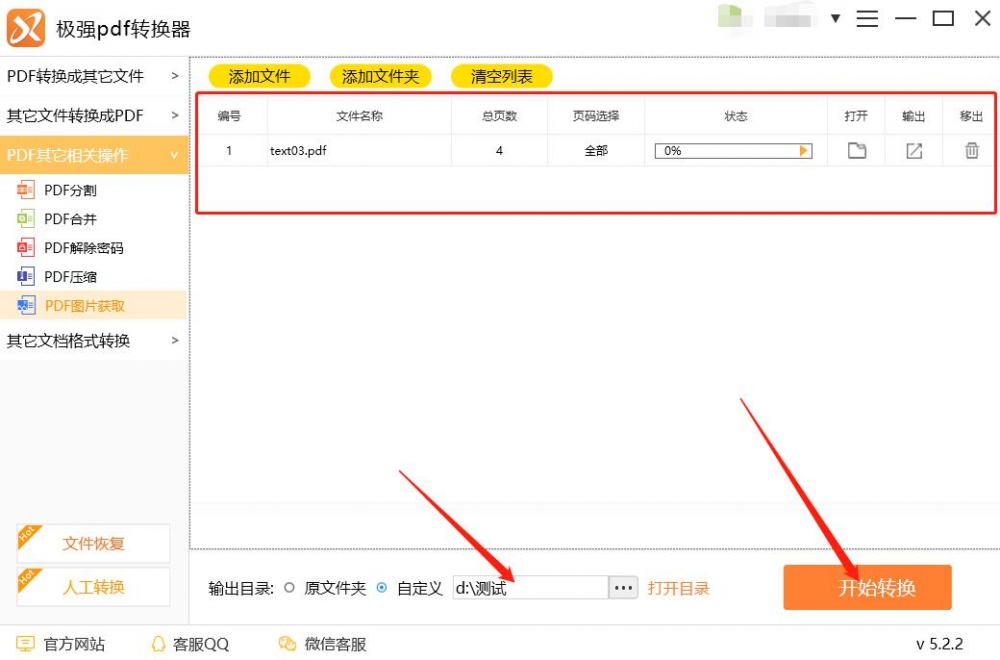1000x660 pixels.
Task: Remove text03.pdf using the trash icon
Action: point(969,150)
